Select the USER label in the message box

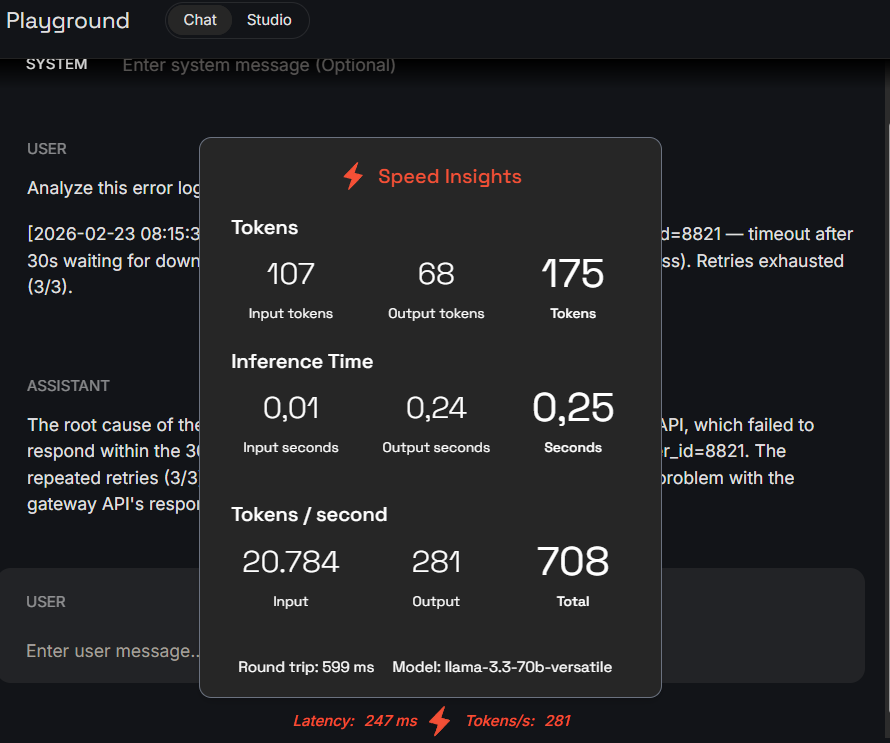(46, 602)
